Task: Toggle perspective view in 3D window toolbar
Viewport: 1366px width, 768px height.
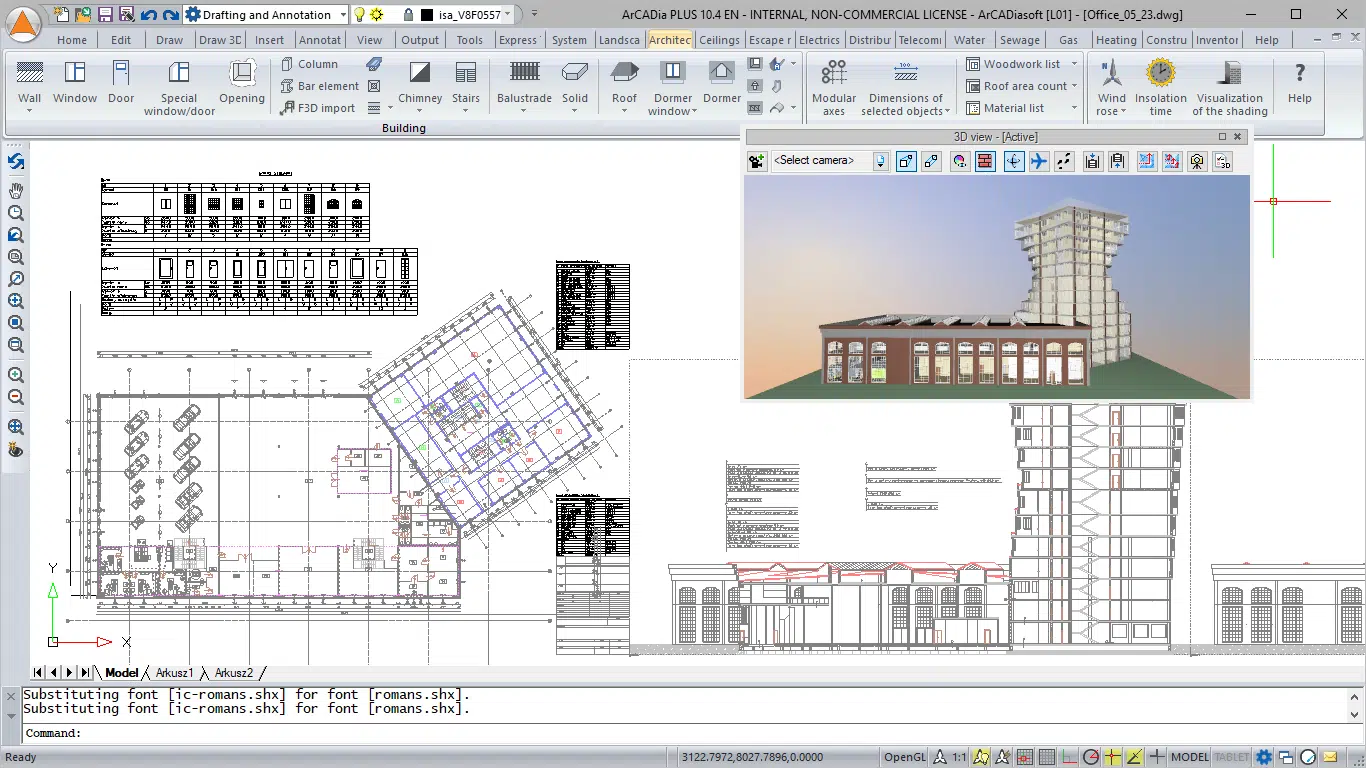Action: tap(906, 161)
